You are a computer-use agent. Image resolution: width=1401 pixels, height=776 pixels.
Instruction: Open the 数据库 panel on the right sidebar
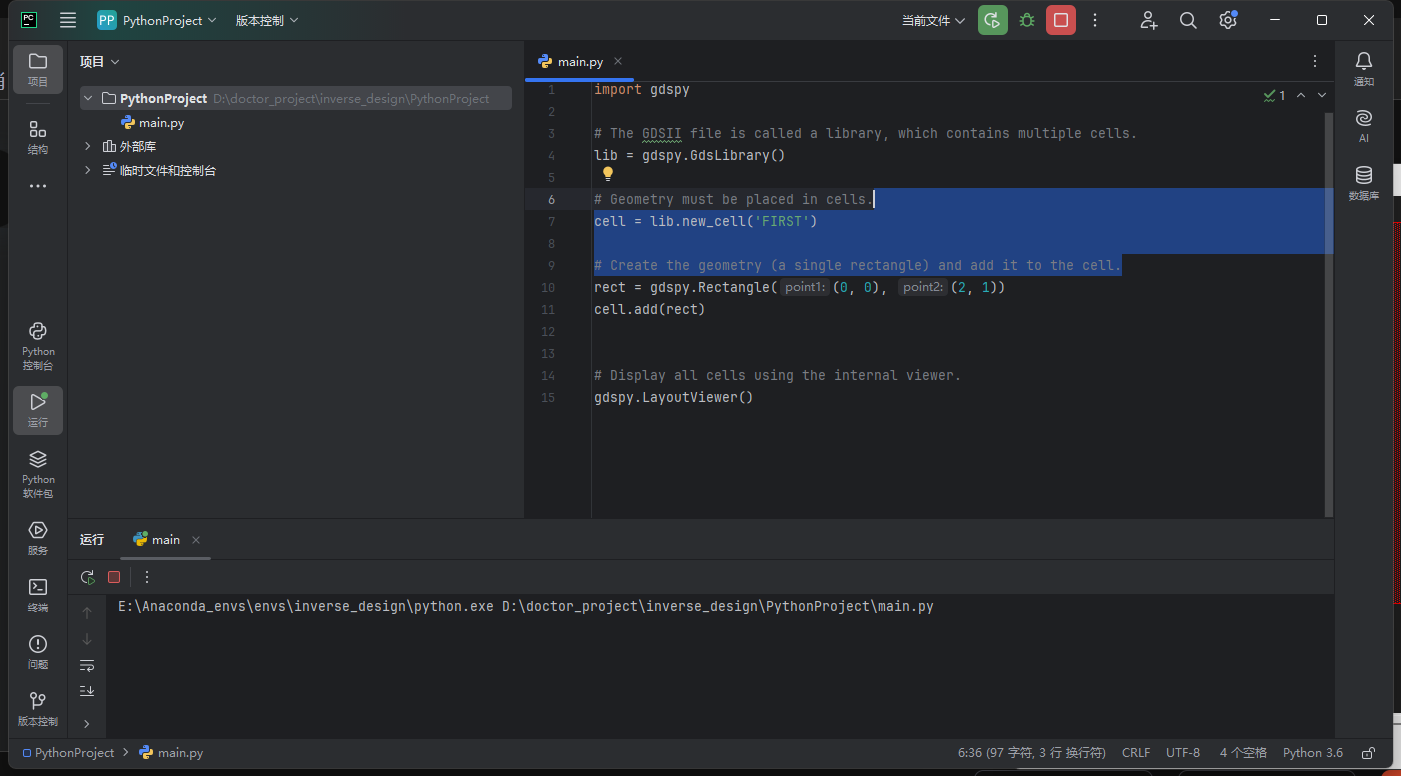pyautogui.click(x=1363, y=182)
